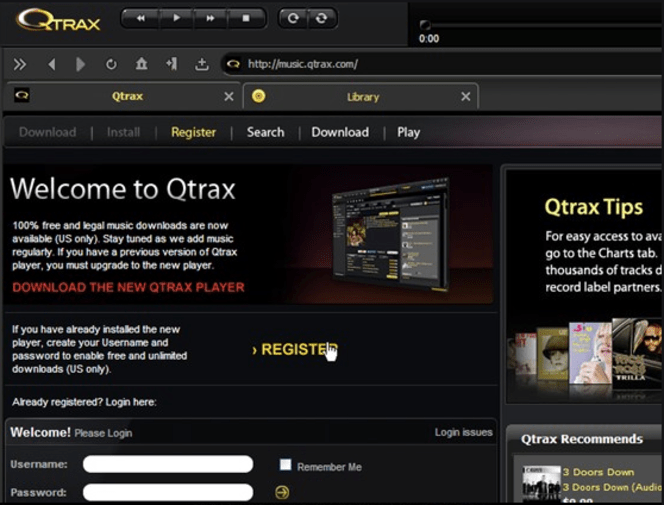Reload the page with refresh icon
This screenshot has width=664, height=505.
pos(111,64)
